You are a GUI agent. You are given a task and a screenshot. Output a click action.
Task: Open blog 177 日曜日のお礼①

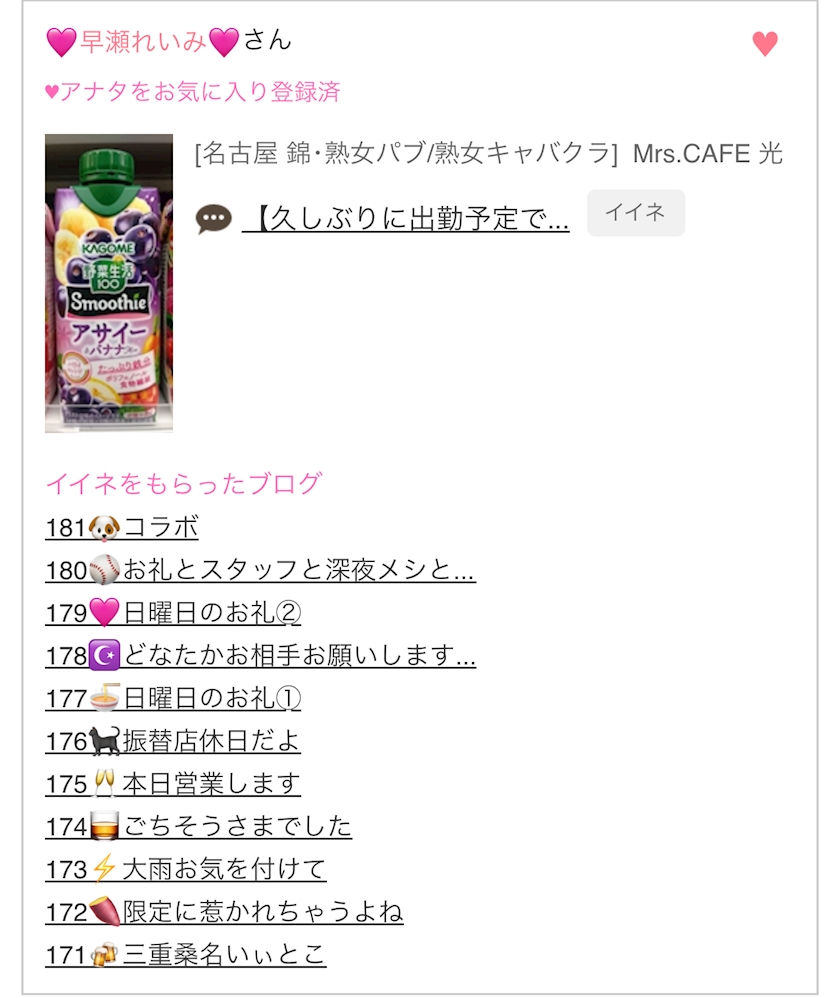tap(173, 698)
